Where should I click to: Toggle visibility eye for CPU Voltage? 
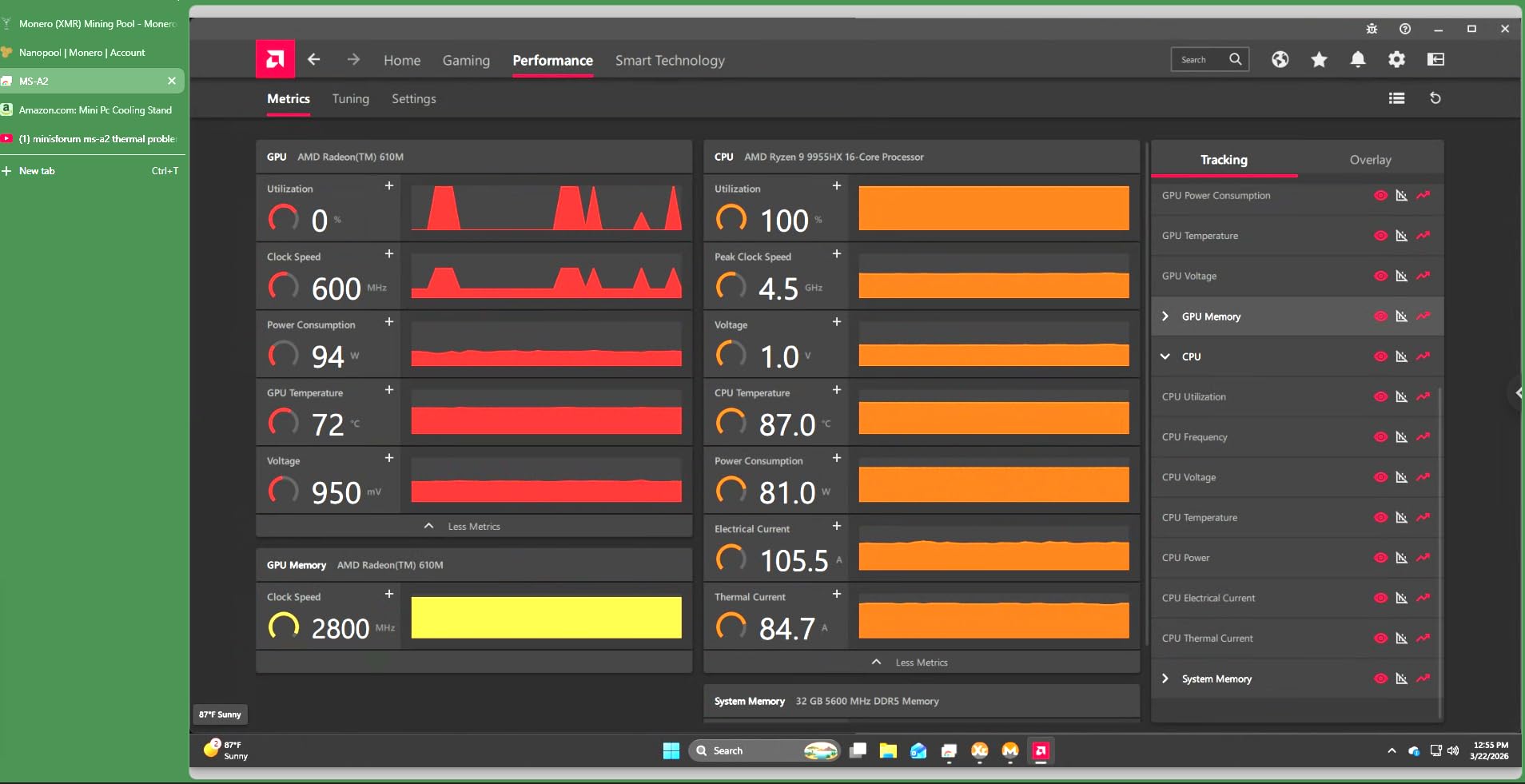click(x=1380, y=477)
